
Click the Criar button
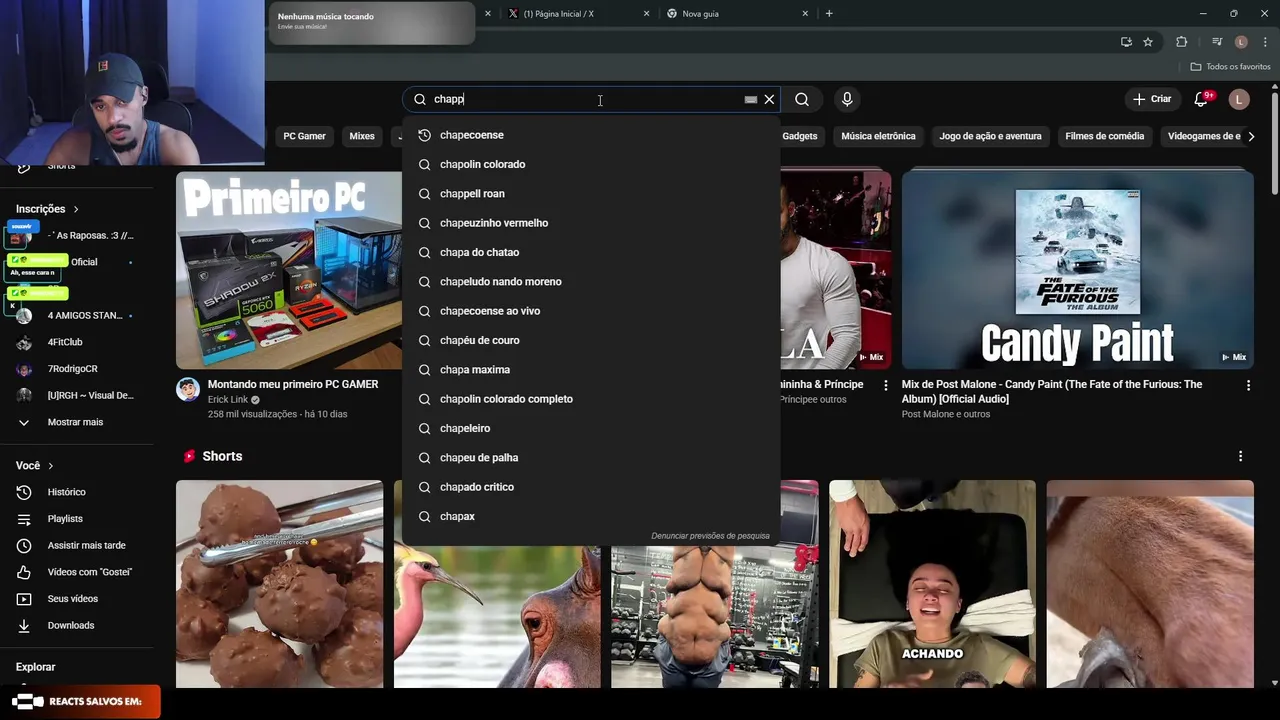(1151, 99)
